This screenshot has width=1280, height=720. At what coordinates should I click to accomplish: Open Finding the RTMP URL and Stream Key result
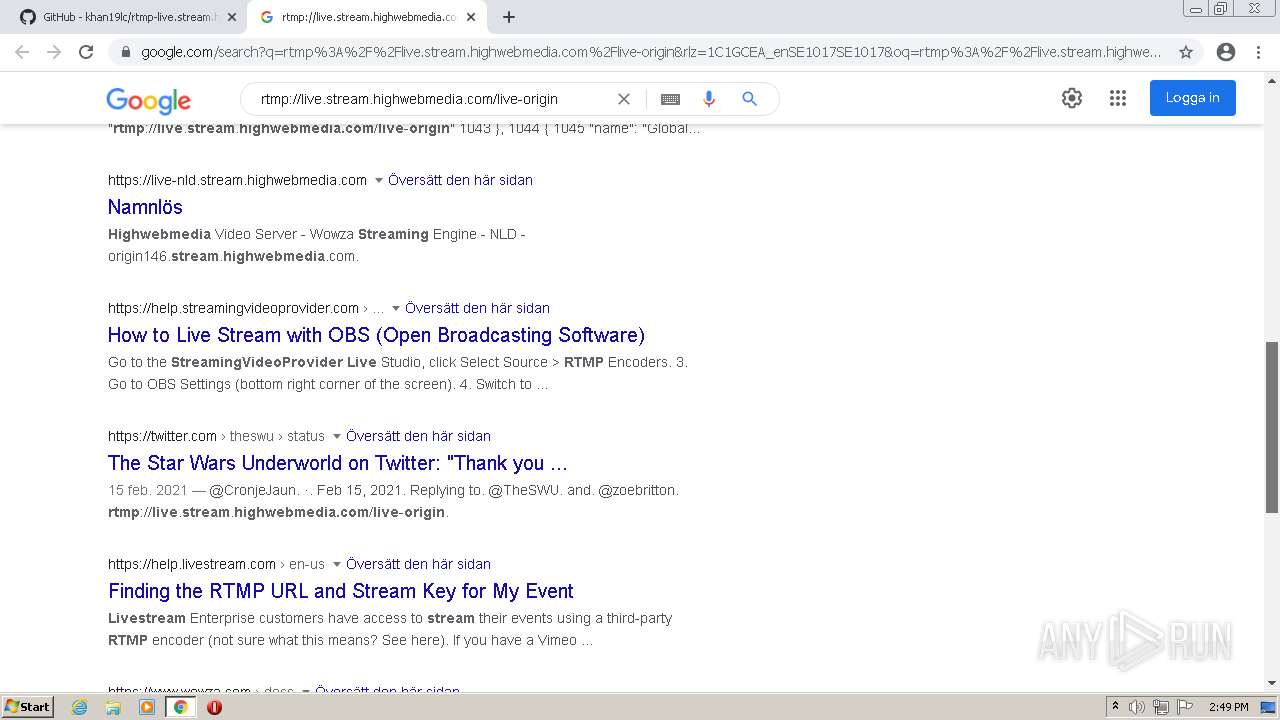[x=341, y=591]
